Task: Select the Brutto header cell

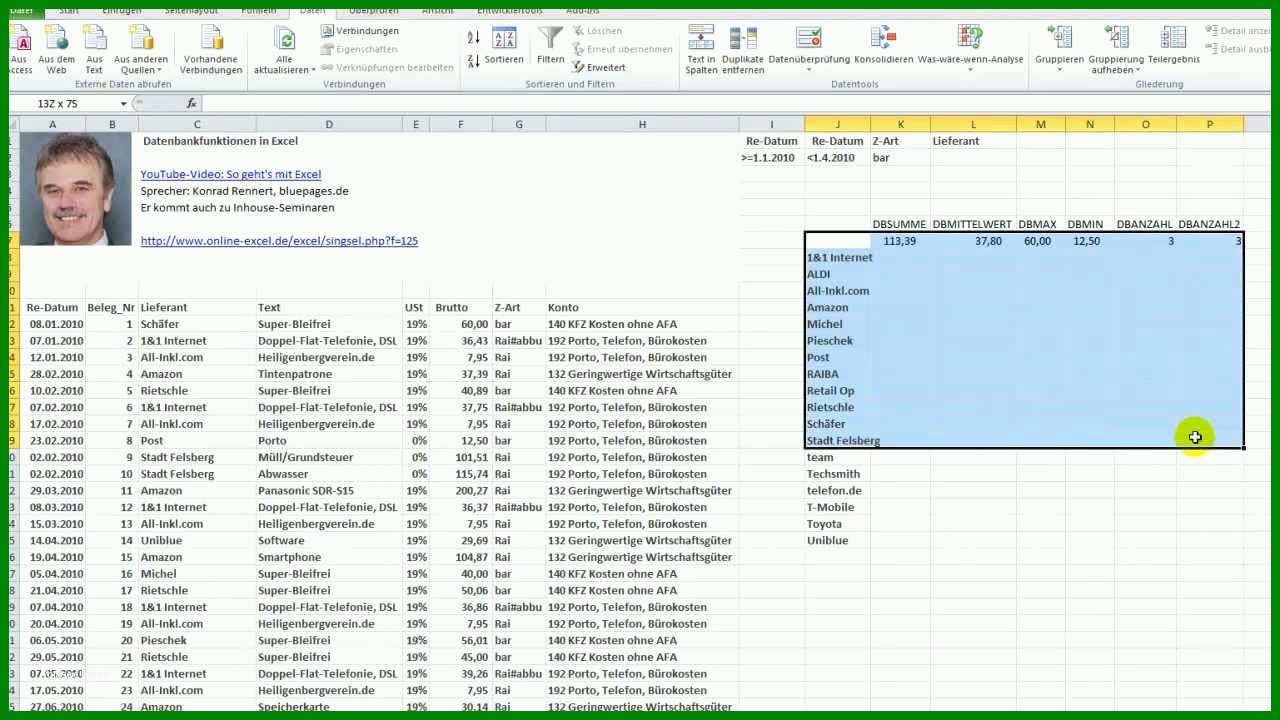Action: coord(461,308)
